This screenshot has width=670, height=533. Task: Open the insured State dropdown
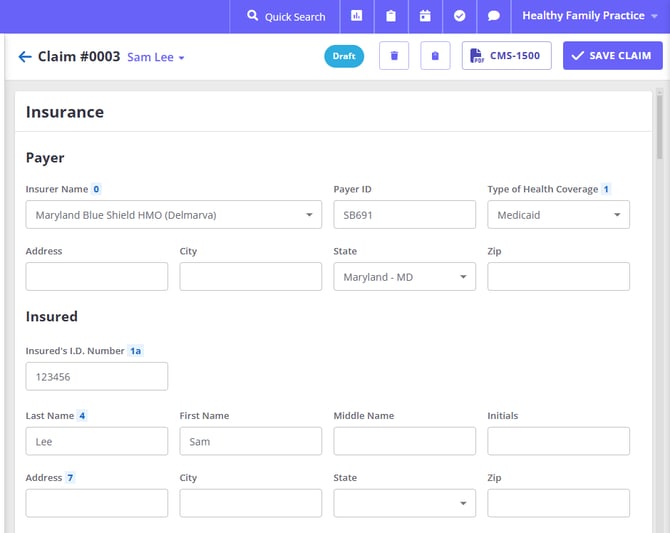tap(404, 503)
